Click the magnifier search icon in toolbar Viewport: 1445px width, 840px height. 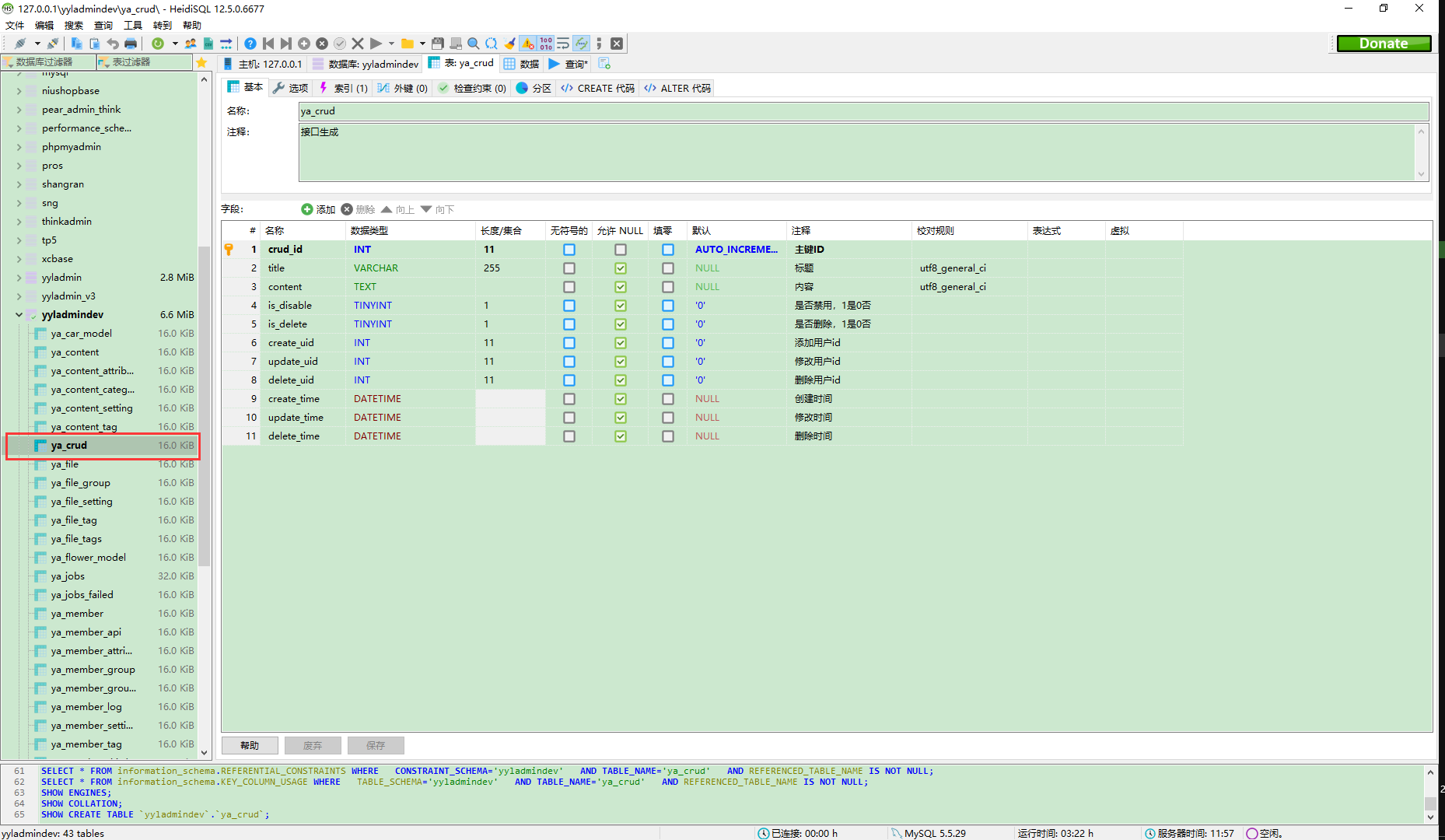[473, 44]
